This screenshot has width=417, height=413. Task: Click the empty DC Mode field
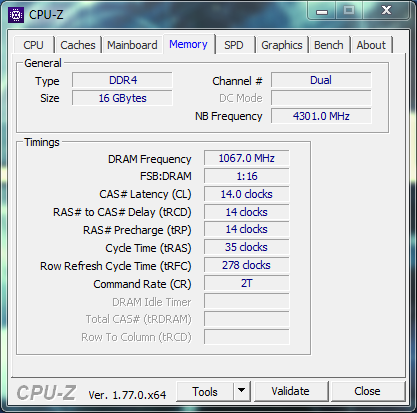(x=321, y=98)
